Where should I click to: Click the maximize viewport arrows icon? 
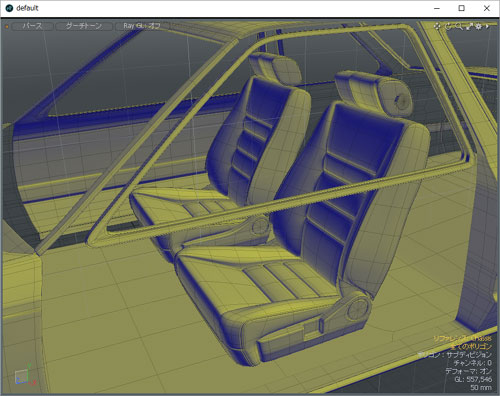click(x=469, y=26)
